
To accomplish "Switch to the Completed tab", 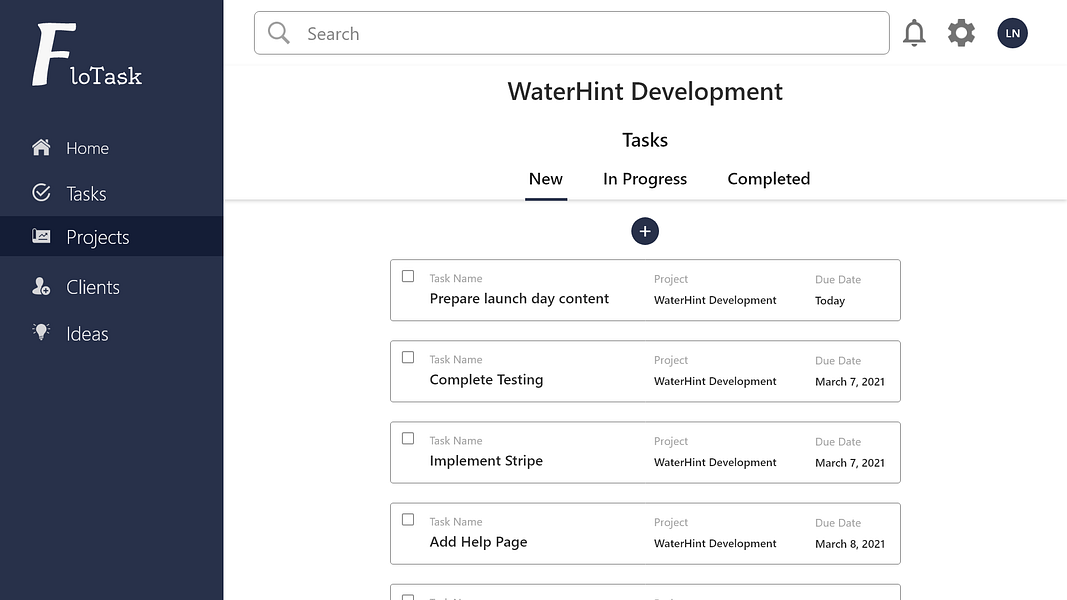I will pyautogui.click(x=768, y=179).
